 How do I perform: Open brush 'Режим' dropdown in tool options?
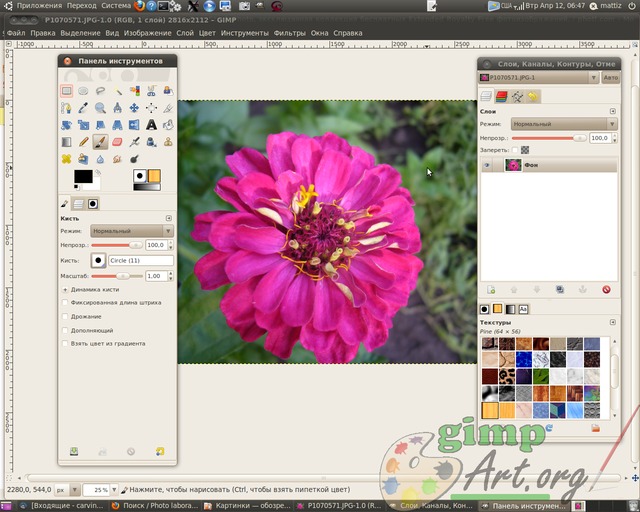coord(132,231)
